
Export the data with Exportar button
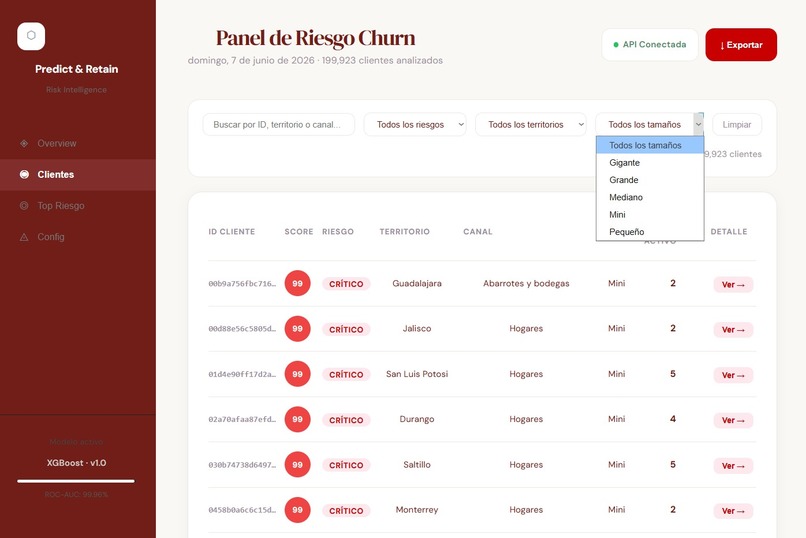[x=741, y=45]
